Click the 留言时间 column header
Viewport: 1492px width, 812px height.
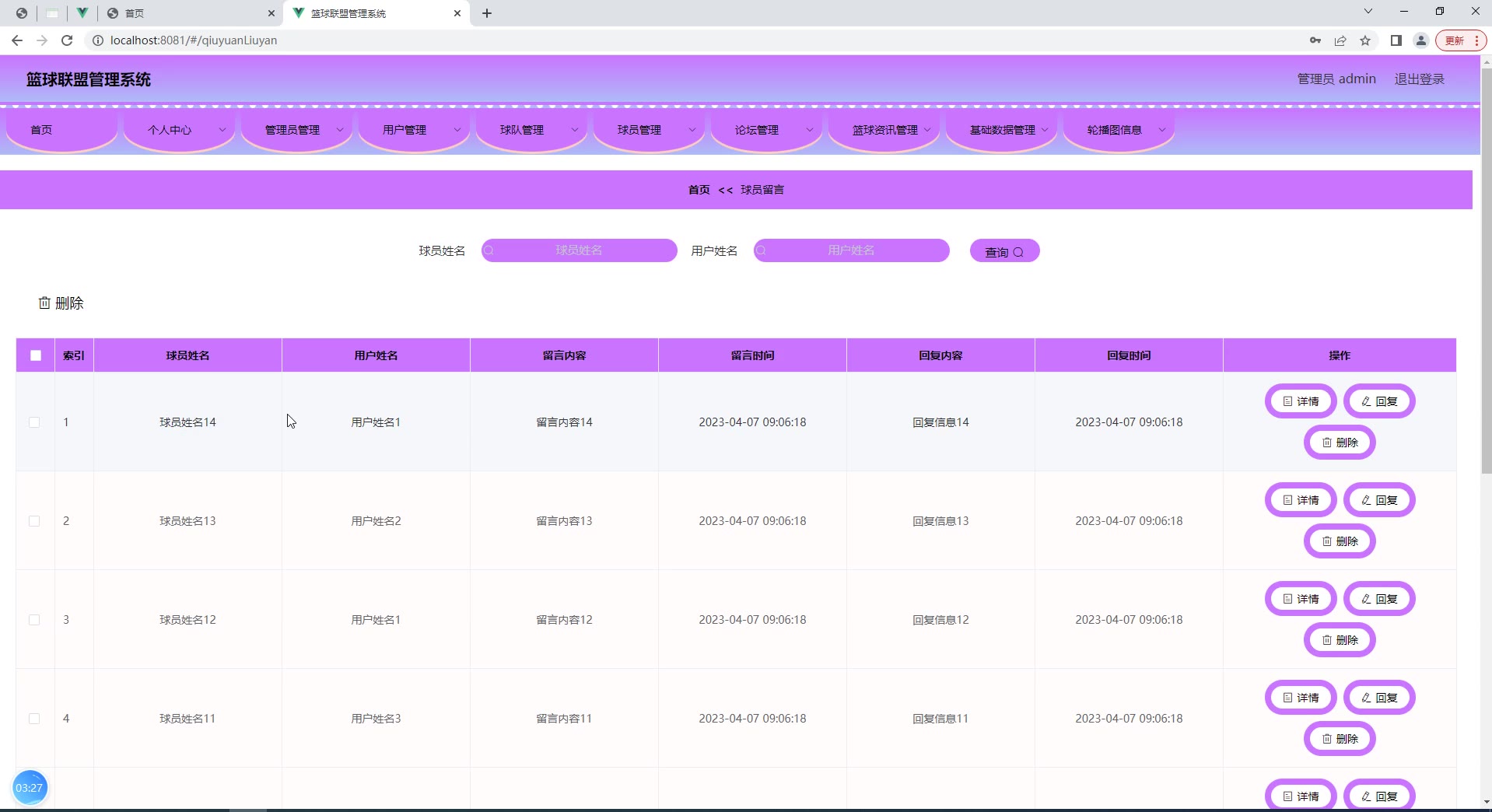(x=752, y=355)
